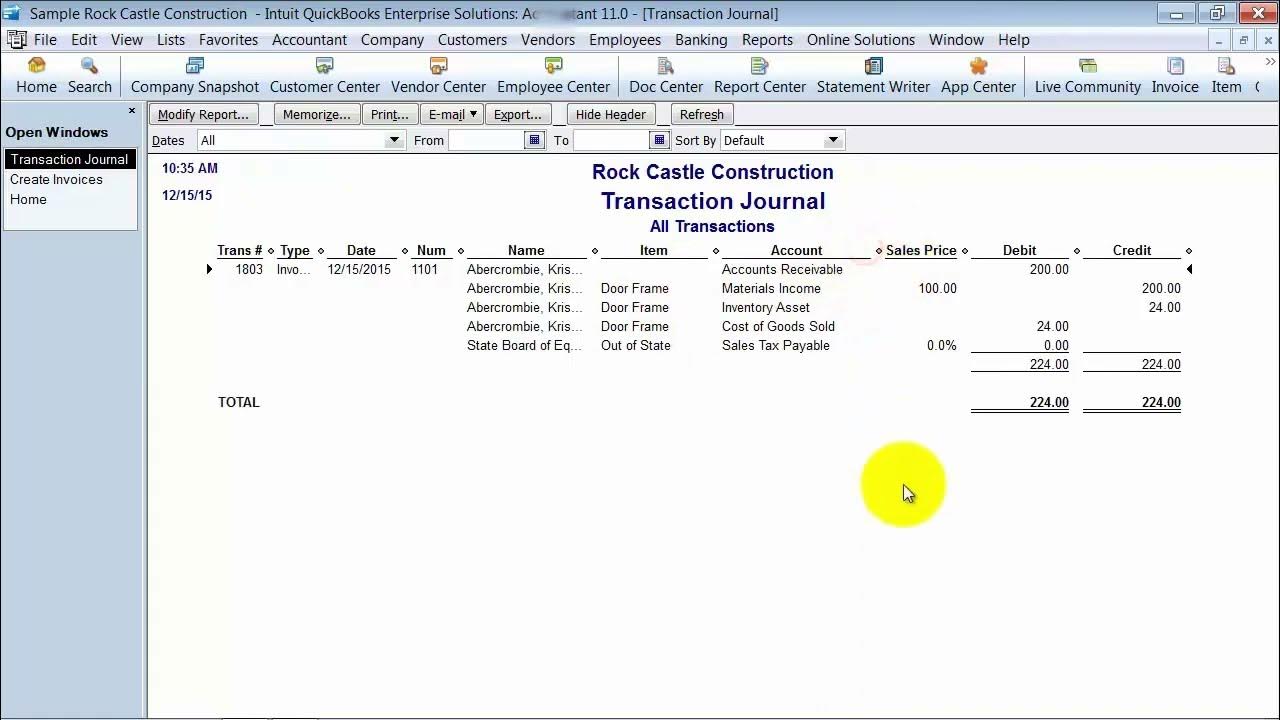
Task: Click the Out of State item
Action: pos(636,345)
